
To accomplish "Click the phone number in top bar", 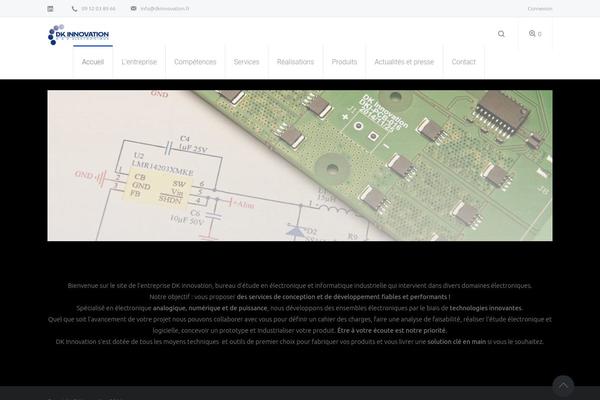I will pos(98,8).
